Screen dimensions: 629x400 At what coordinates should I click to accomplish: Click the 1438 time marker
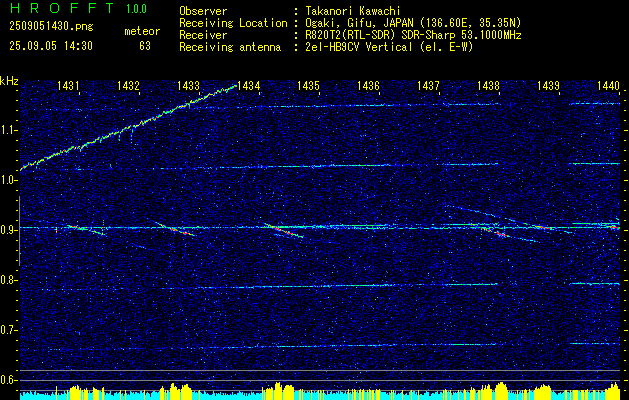click(x=488, y=85)
